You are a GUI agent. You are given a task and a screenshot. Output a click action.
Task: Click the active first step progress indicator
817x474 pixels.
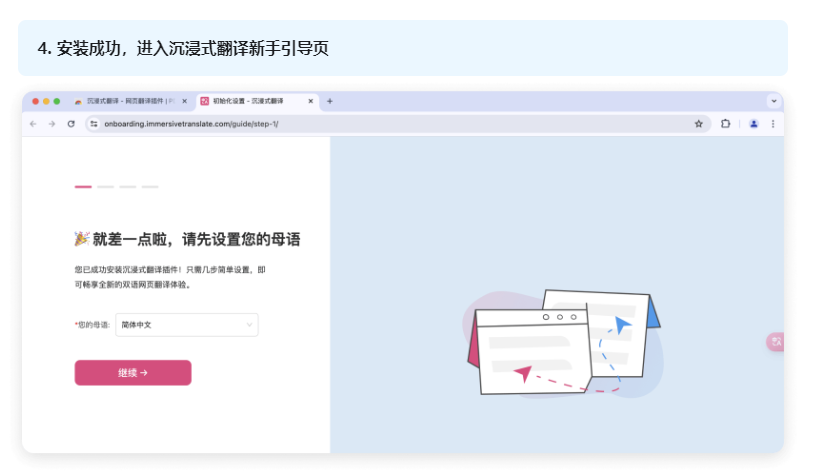click(x=83, y=186)
